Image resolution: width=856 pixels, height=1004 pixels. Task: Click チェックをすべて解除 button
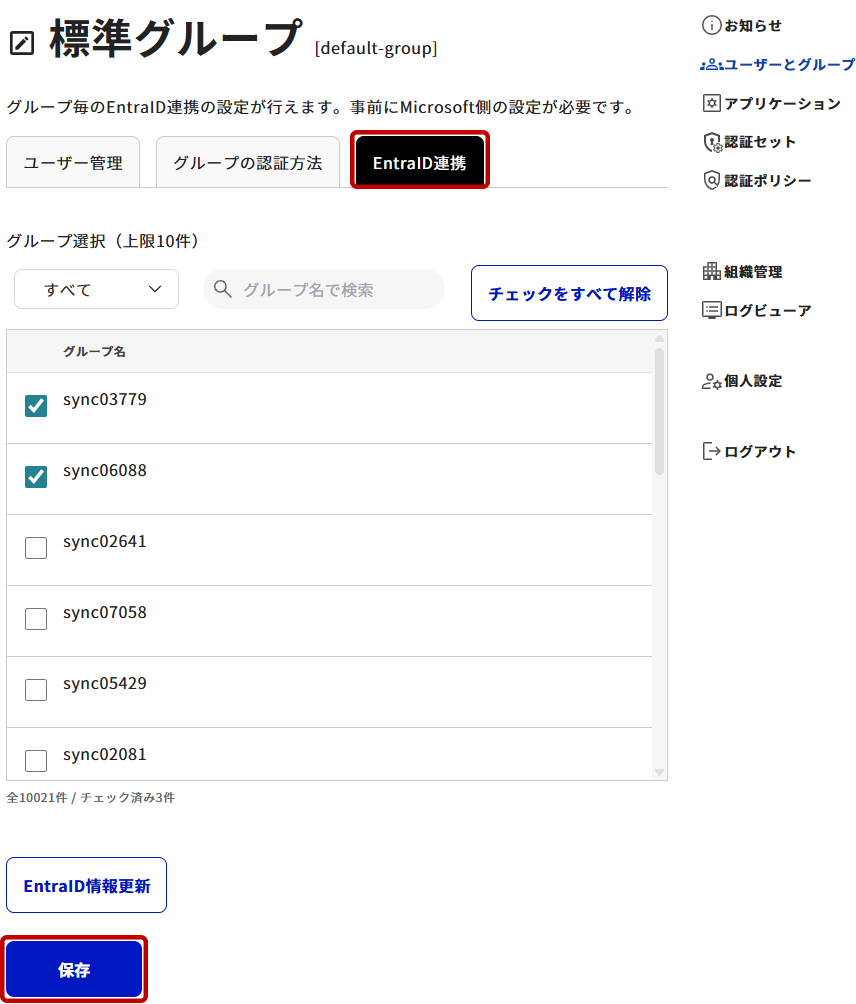(569, 293)
